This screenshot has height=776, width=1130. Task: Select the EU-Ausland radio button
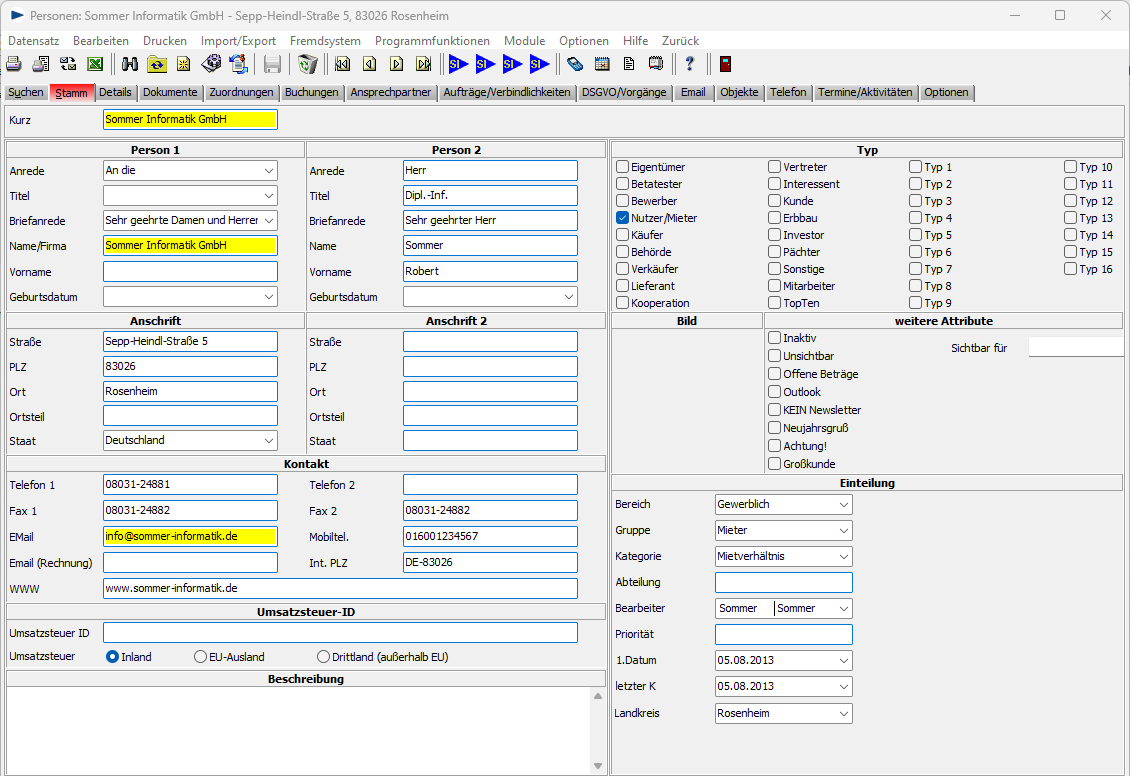pyautogui.click(x=200, y=657)
